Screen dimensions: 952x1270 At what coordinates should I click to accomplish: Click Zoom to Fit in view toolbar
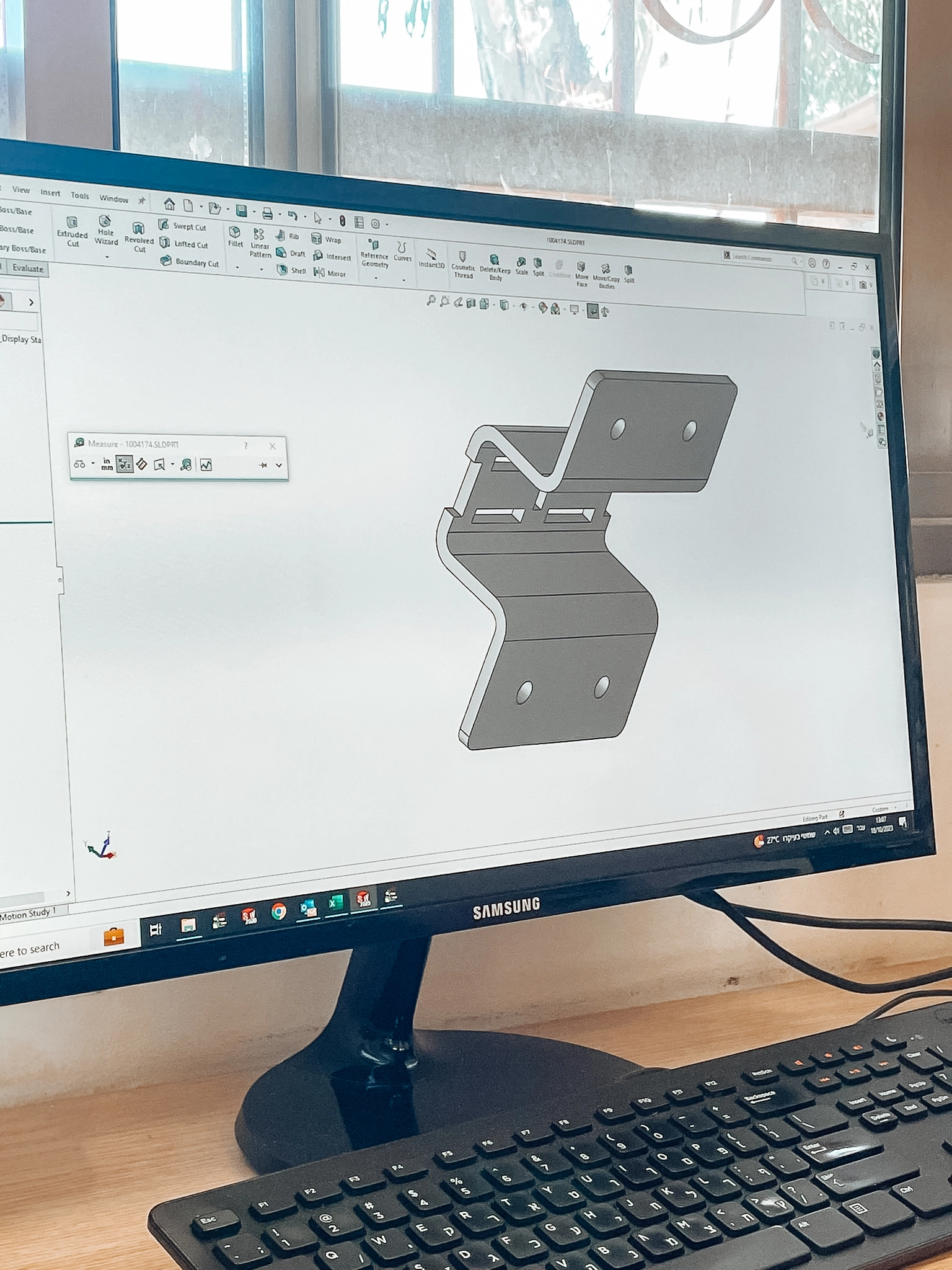click(431, 300)
